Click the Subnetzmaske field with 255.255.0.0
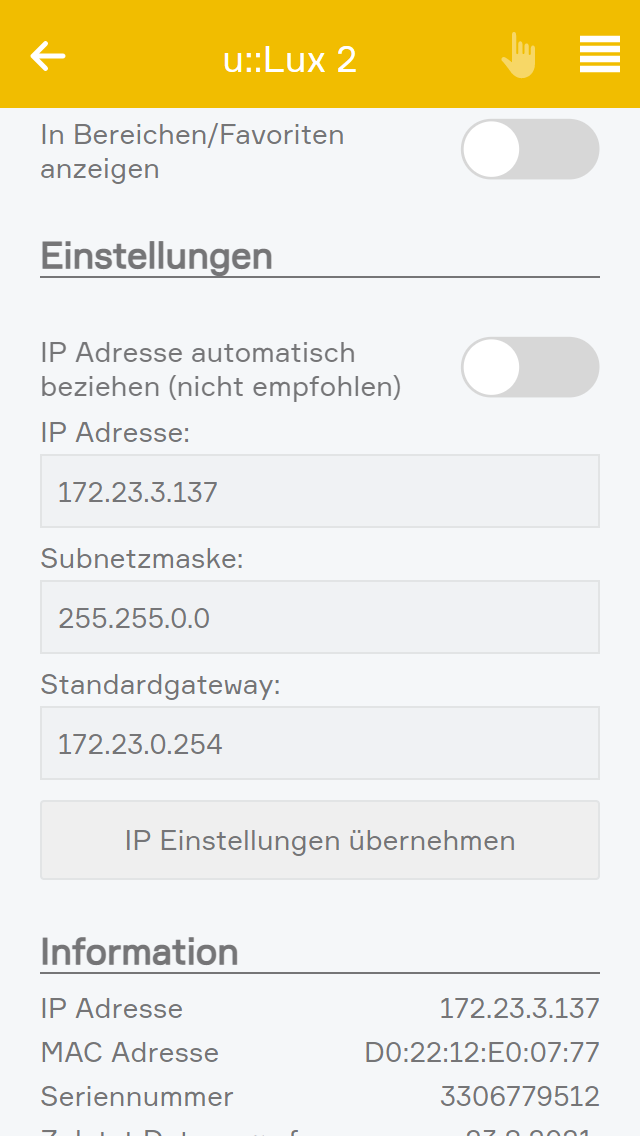This screenshot has height=1136, width=640. [x=320, y=617]
